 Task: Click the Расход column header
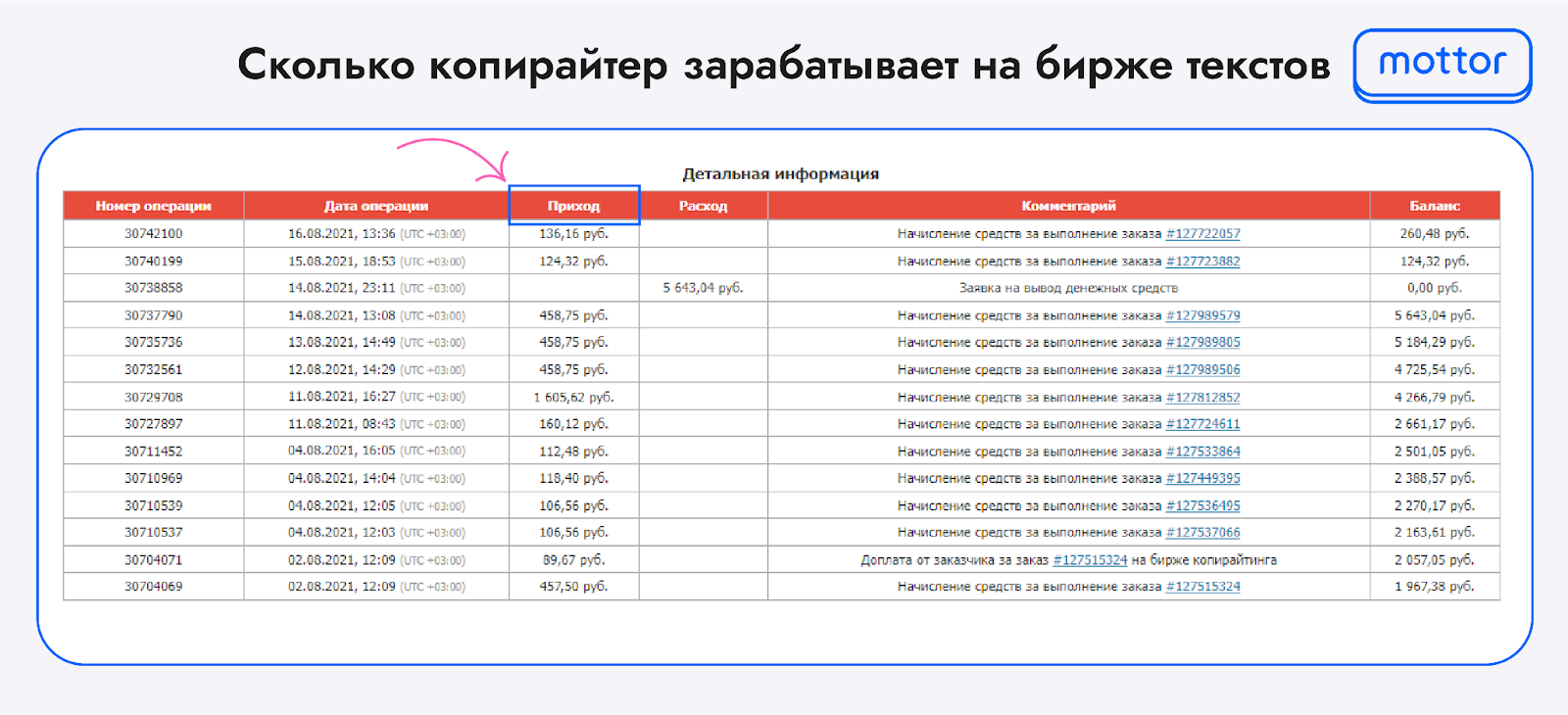(x=704, y=206)
